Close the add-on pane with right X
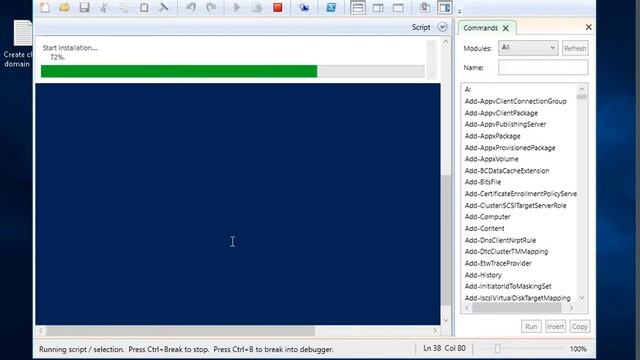The width and height of the screenshot is (640, 360). (588, 27)
